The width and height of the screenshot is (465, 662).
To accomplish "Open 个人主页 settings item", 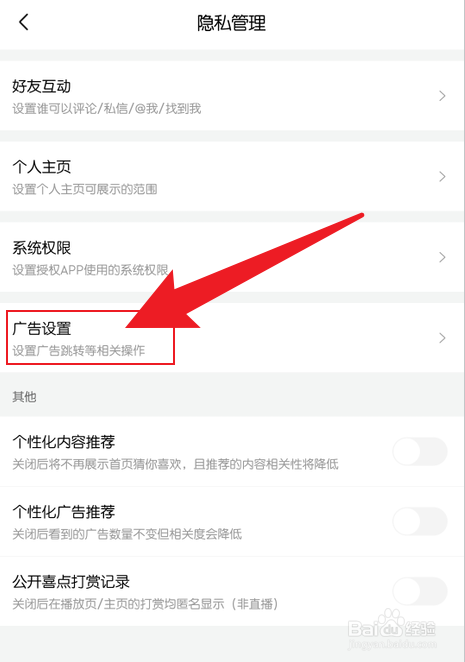I will [x=232, y=176].
